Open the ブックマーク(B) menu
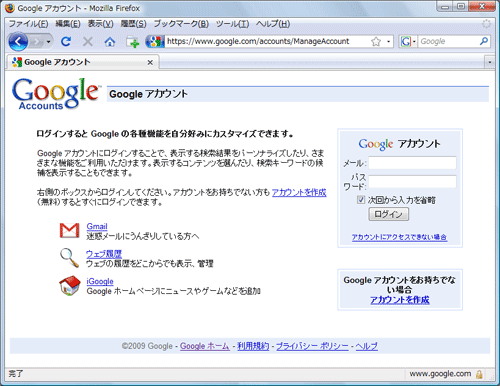Viewport: 500px width, 386px height. click(x=181, y=24)
